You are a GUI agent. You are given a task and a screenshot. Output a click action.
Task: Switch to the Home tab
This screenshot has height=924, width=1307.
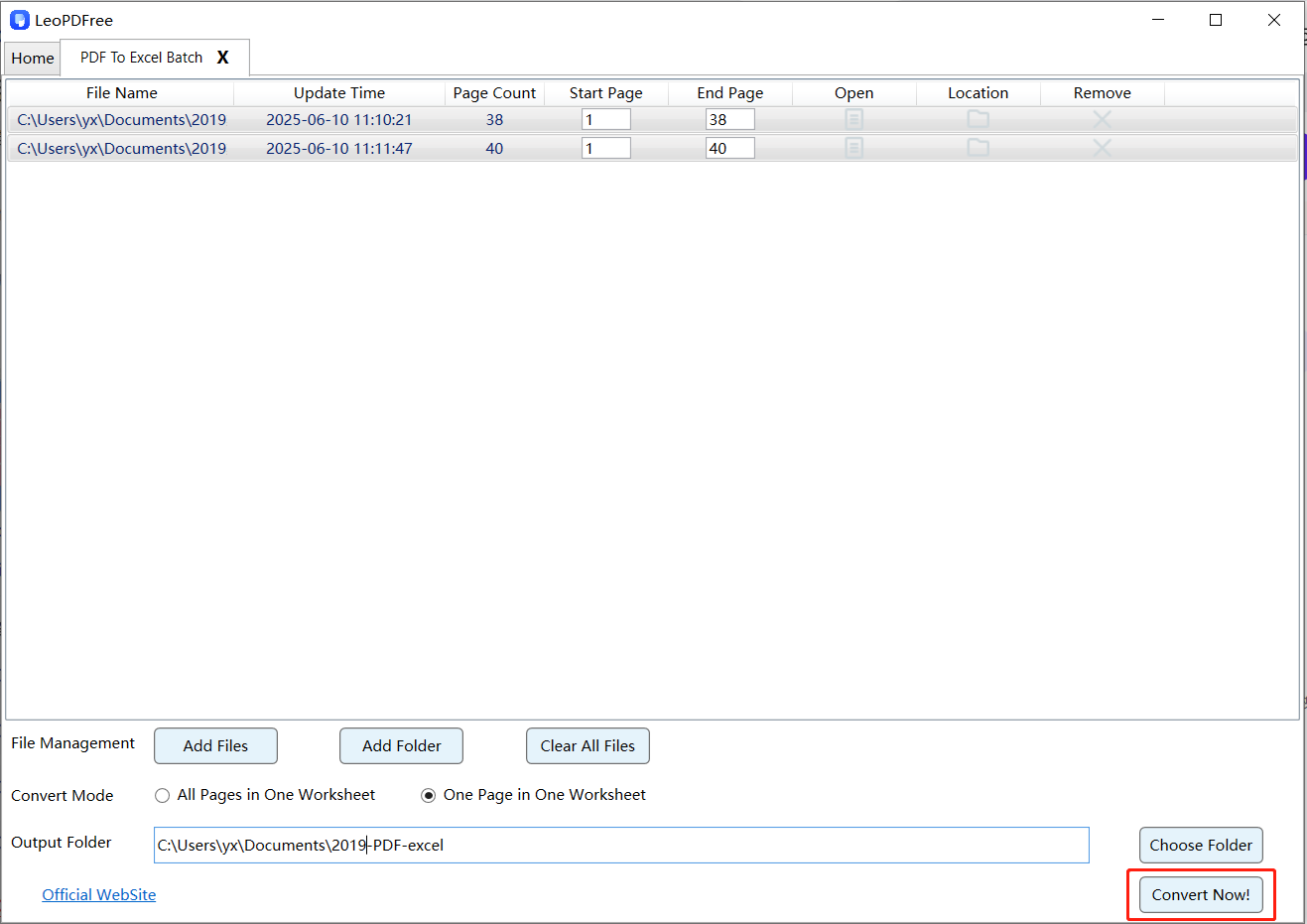click(x=32, y=58)
